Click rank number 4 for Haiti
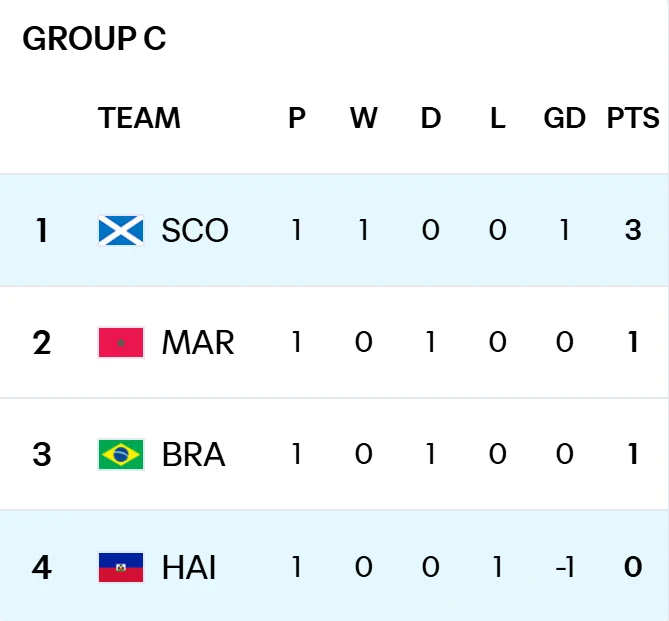 pyautogui.click(x=42, y=568)
